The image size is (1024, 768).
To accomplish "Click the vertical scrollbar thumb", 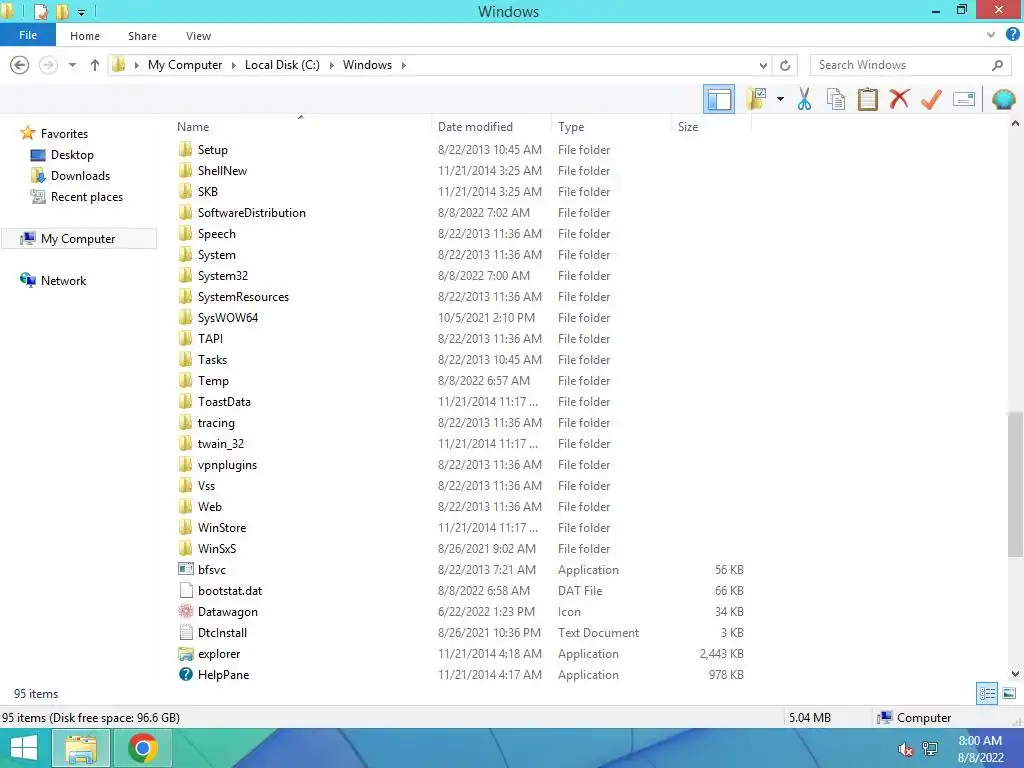I will tap(1015, 484).
